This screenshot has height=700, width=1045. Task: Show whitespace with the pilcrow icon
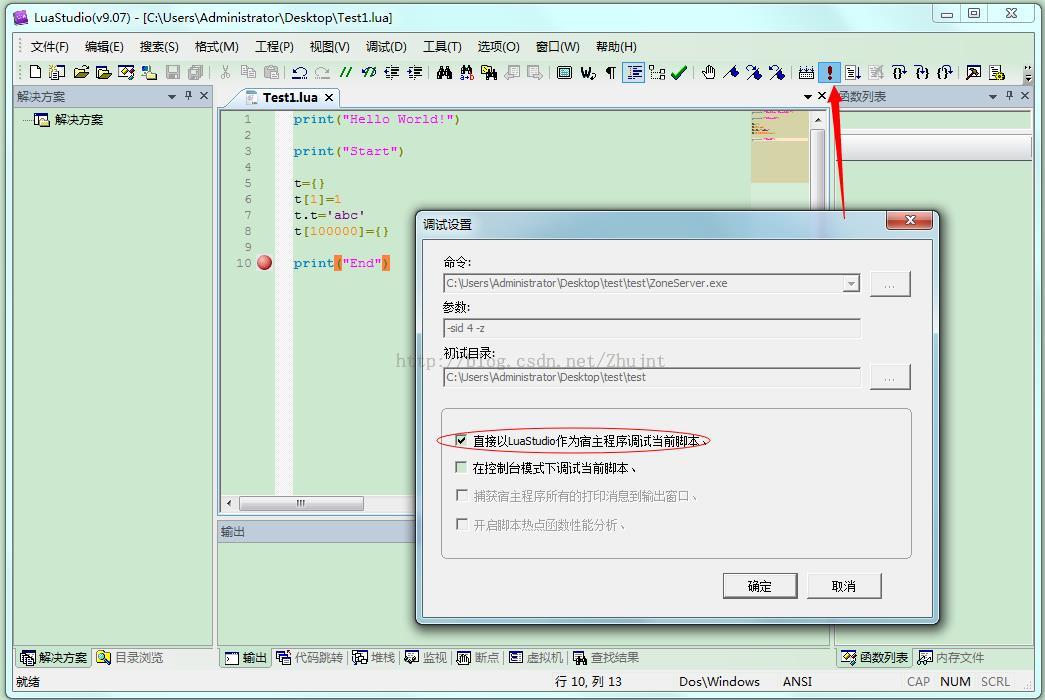click(610, 72)
